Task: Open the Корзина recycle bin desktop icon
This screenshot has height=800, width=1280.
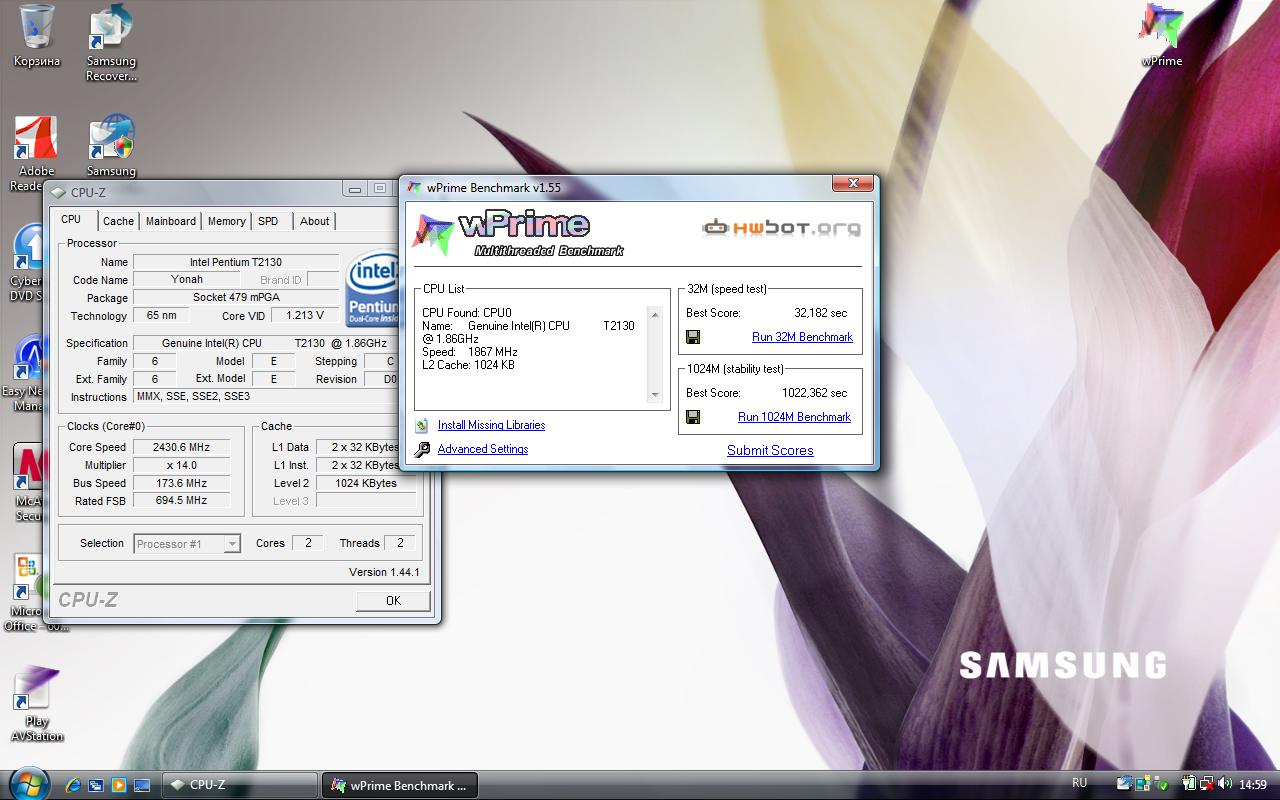Action: click(x=36, y=36)
